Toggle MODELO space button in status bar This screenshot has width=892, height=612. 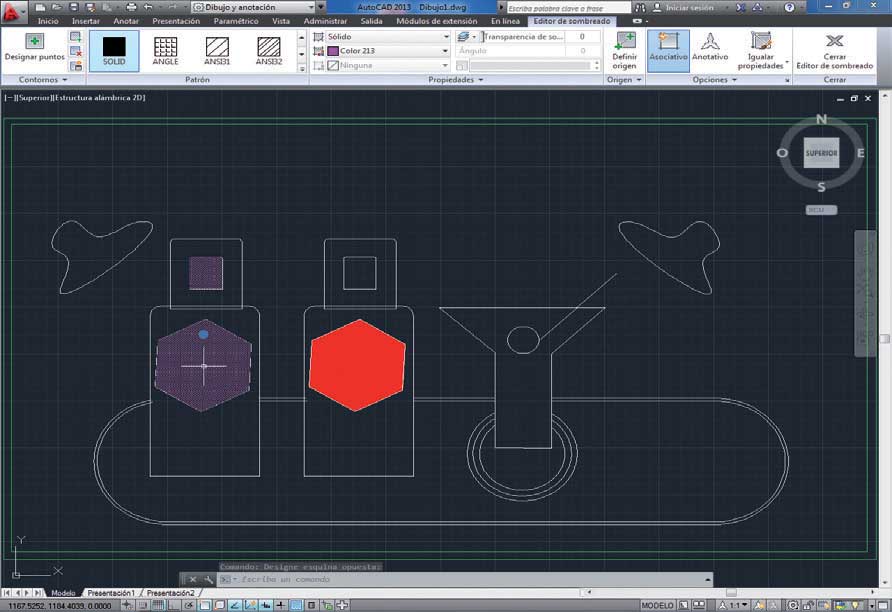pos(657,606)
